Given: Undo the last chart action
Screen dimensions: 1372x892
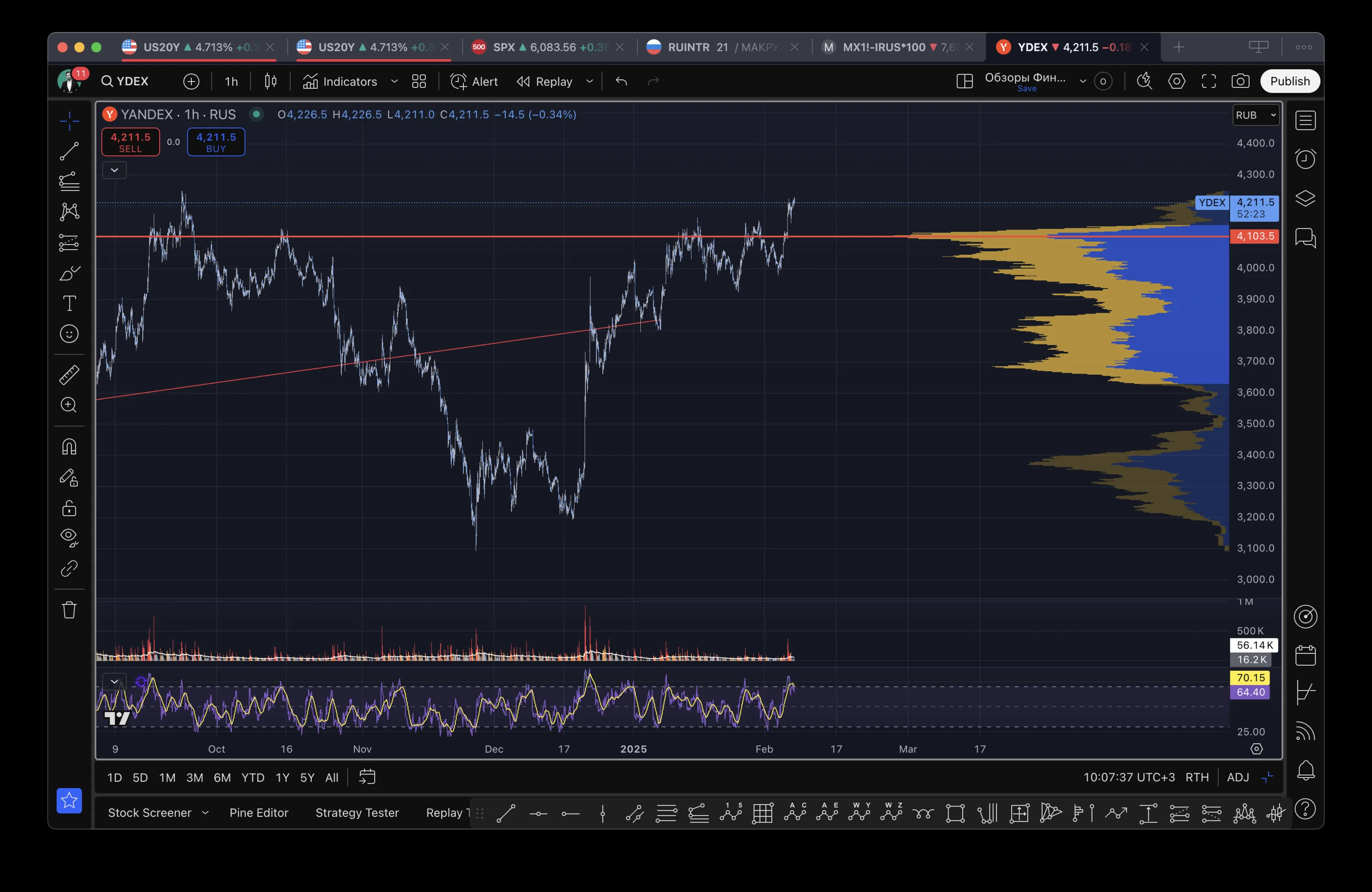Looking at the screenshot, I should (x=621, y=81).
